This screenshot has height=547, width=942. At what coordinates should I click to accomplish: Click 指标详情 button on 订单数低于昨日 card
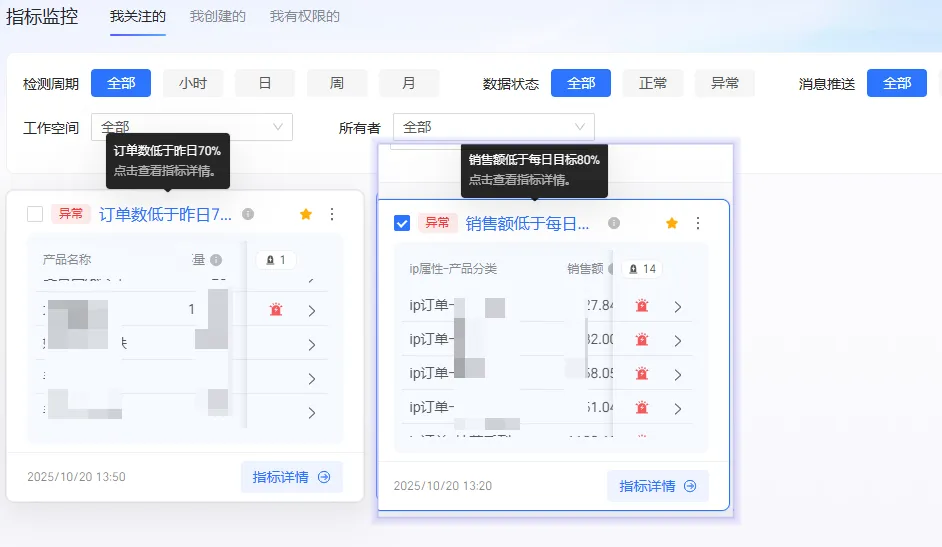click(291, 477)
